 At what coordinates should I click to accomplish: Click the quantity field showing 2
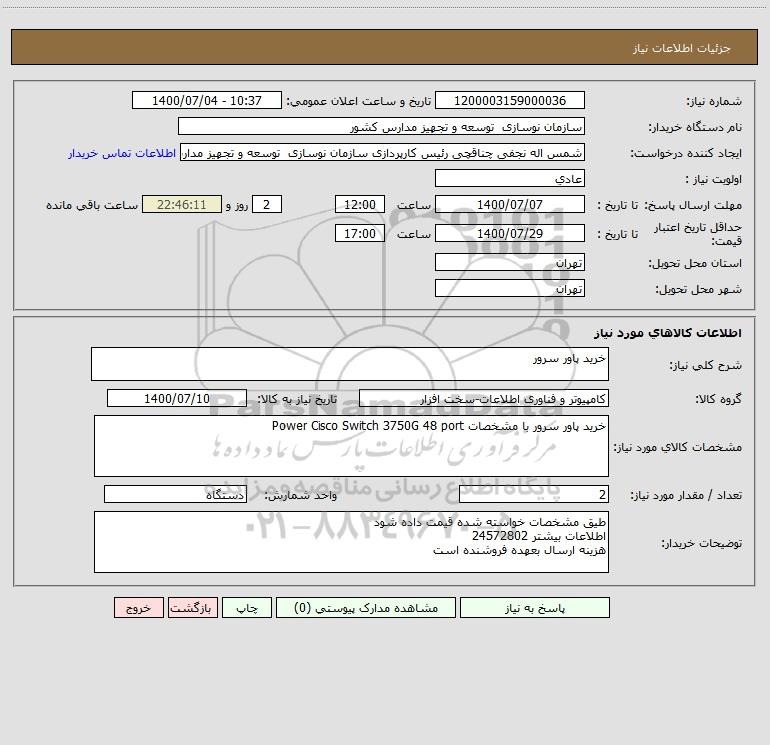point(534,495)
